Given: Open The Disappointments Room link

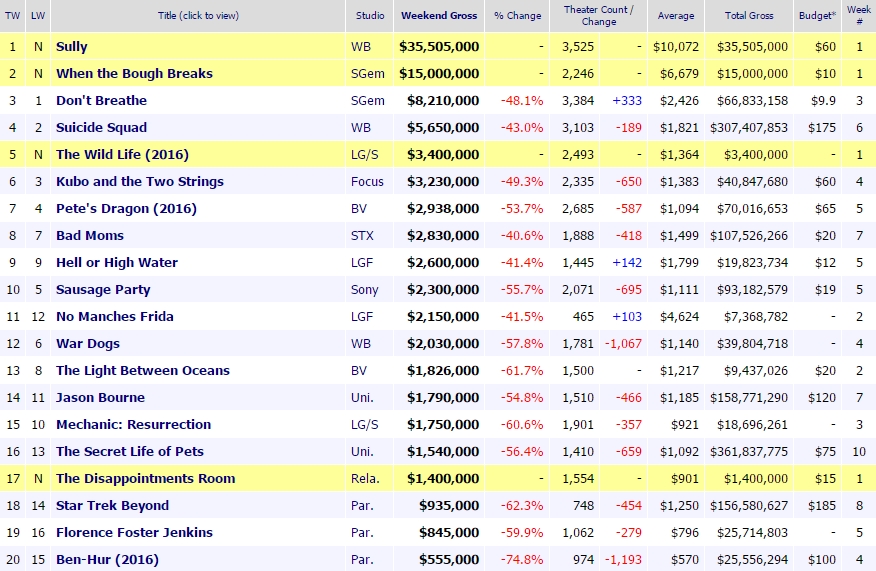Looking at the screenshot, I should (145, 478).
